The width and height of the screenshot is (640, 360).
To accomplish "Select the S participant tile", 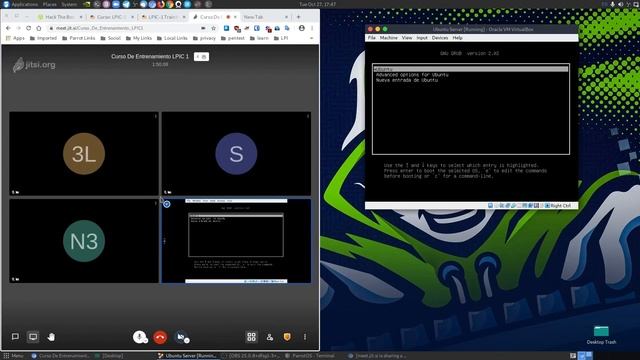I will [236, 154].
